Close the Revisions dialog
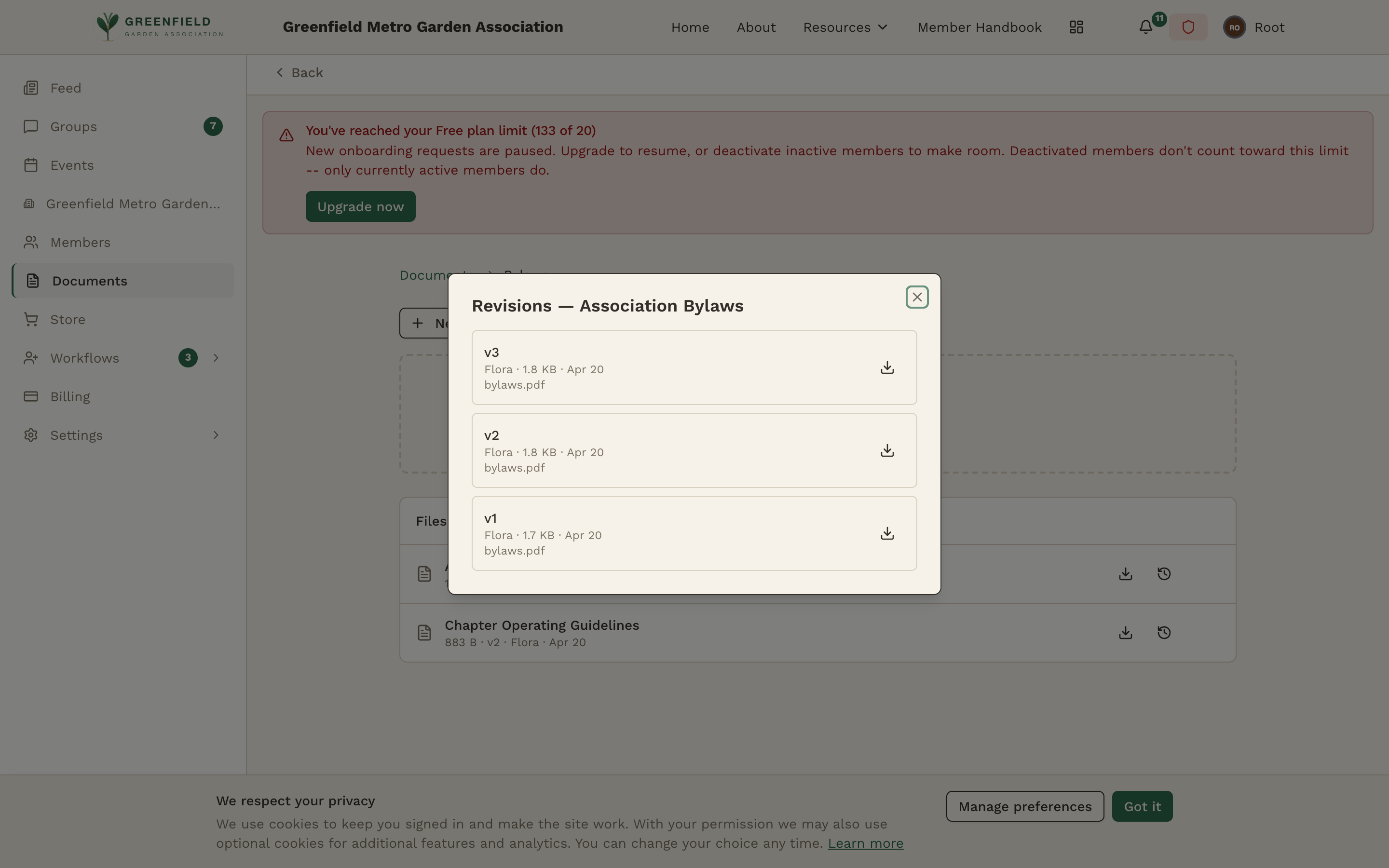The image size is (1389, 868). [x=917, y=298]
